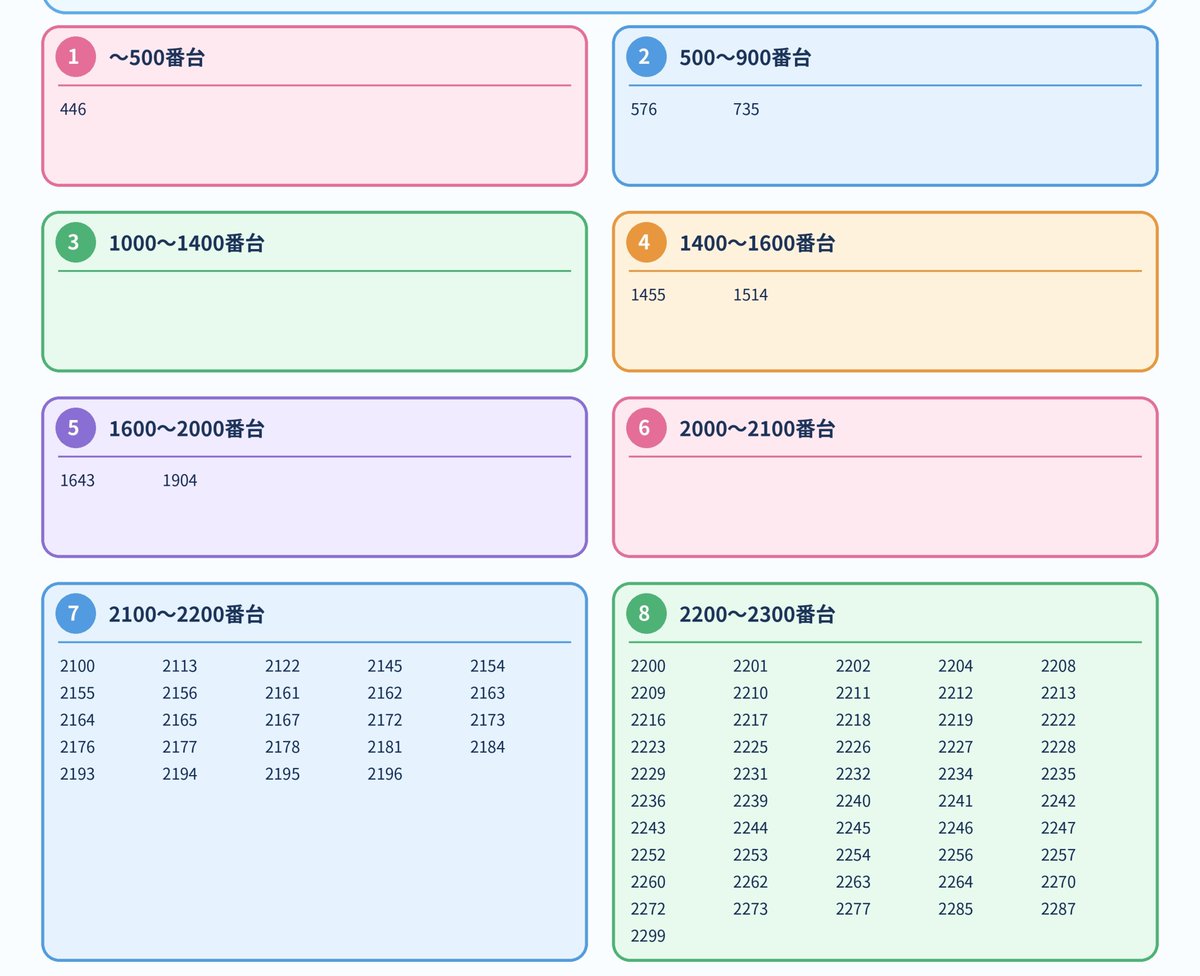1200x976 pixels.
Task: Click number 2252
Action: pyautogui.click(x=648, y=855)
